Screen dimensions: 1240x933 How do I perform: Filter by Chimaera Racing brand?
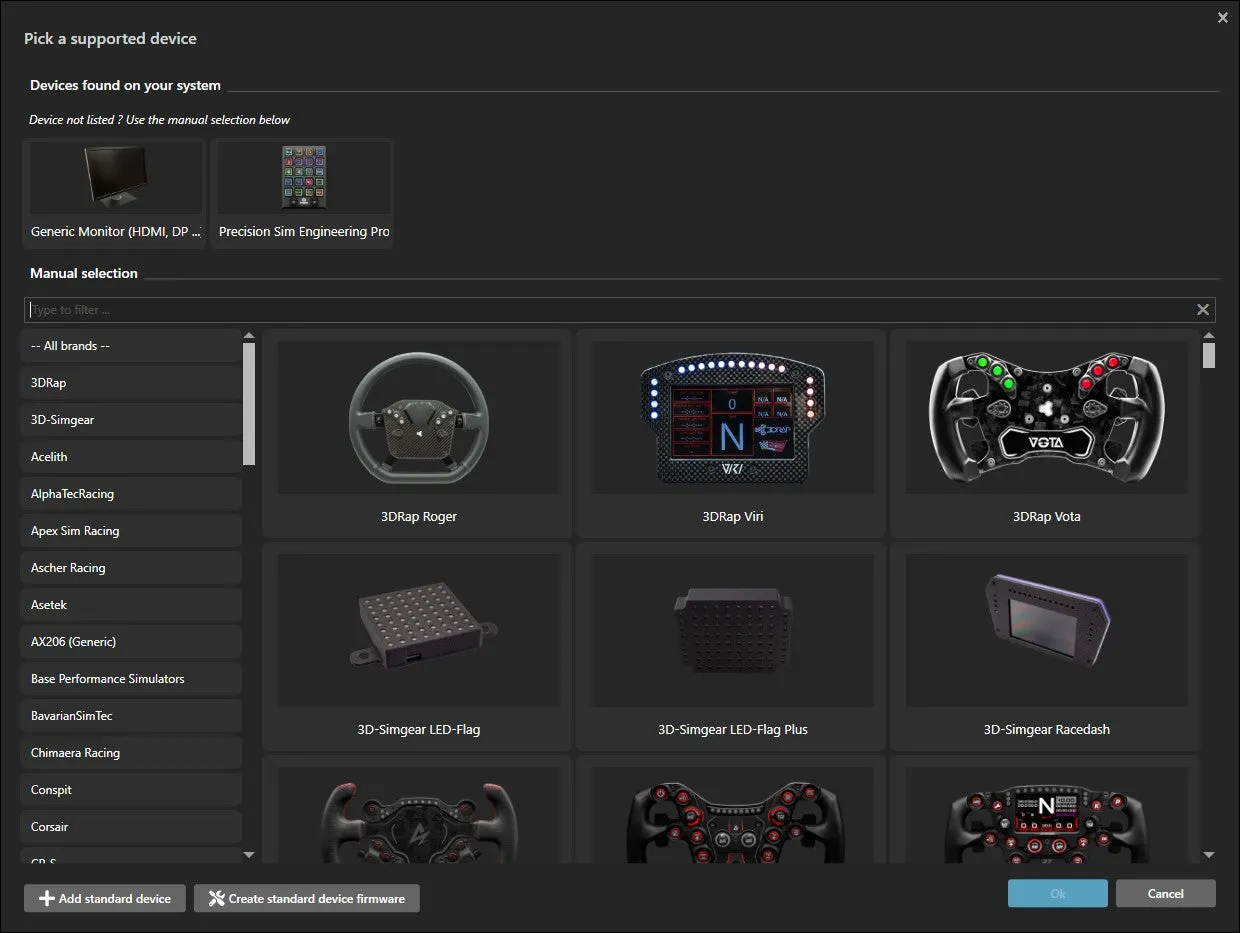pyautogui.click(x=131, y=753)
